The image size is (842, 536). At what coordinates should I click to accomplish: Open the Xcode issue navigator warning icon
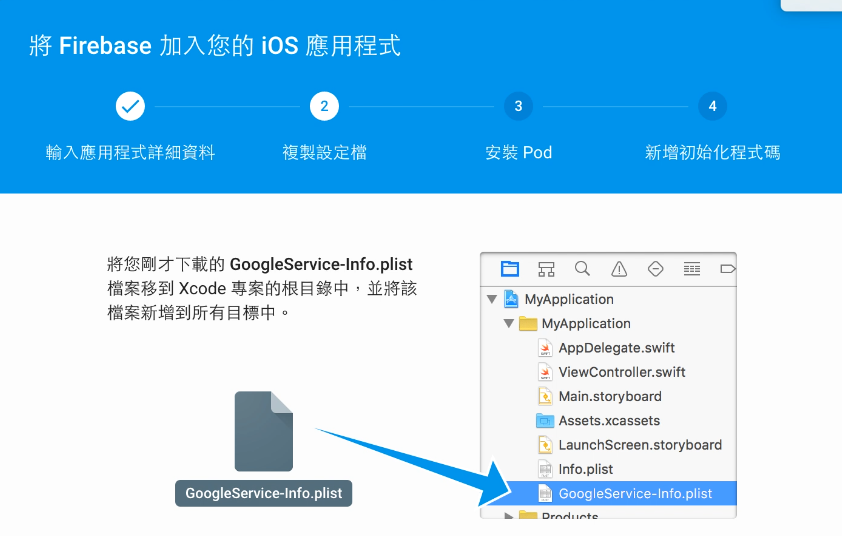click(x=619, y=269)
